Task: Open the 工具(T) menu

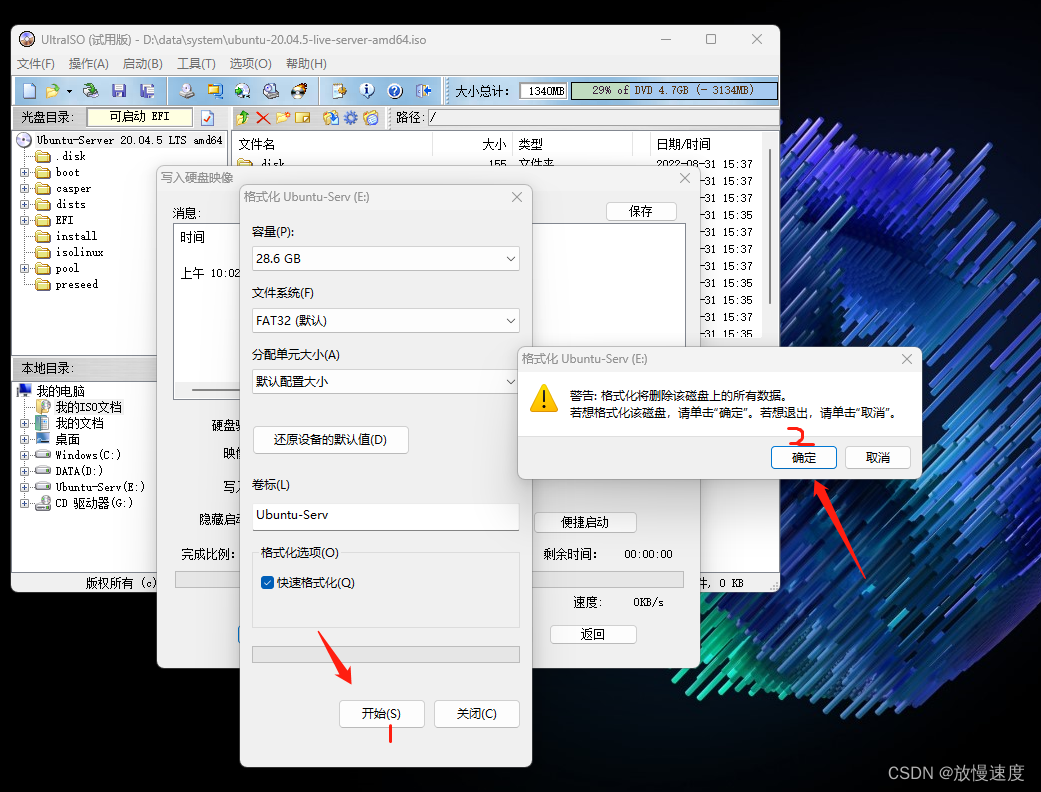Action: click(x=197, y=64)
